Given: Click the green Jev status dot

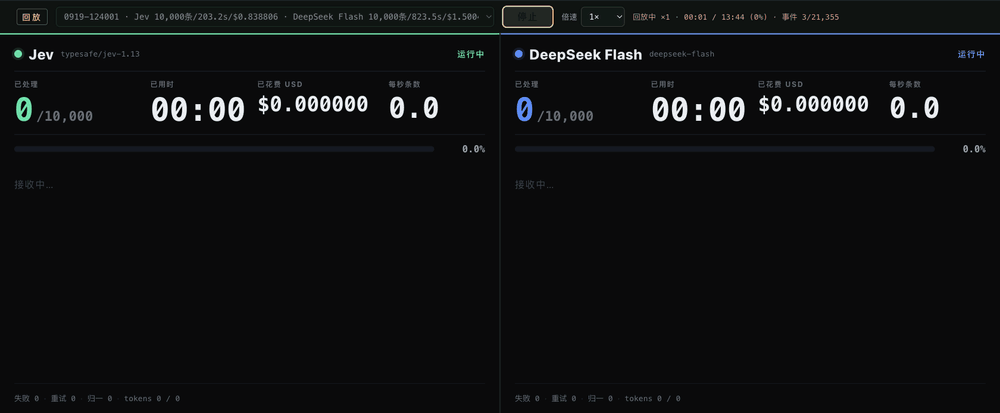Looking at the screenshot, I should pos(18,54).
